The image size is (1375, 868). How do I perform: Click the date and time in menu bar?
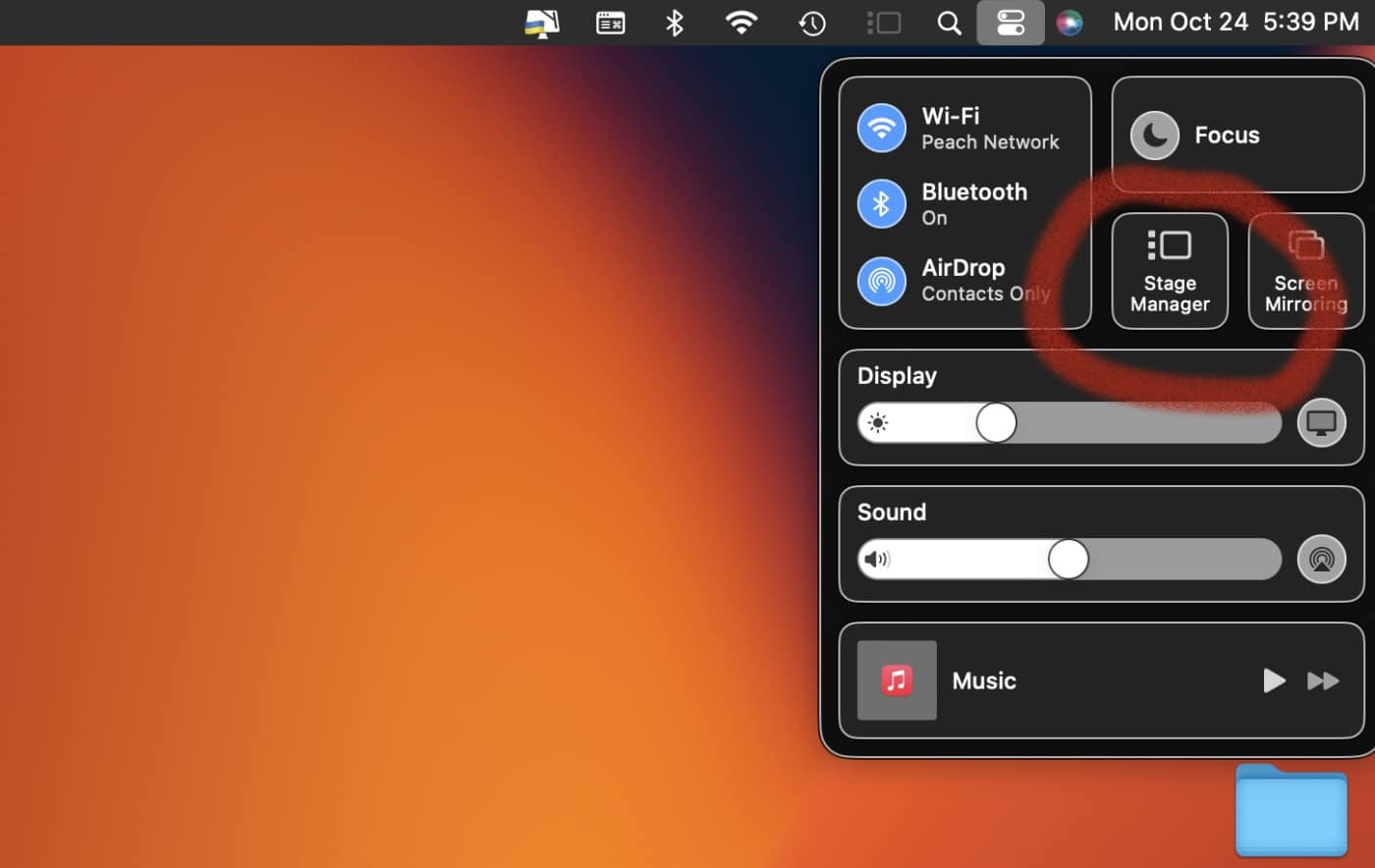coord(1236,23)
